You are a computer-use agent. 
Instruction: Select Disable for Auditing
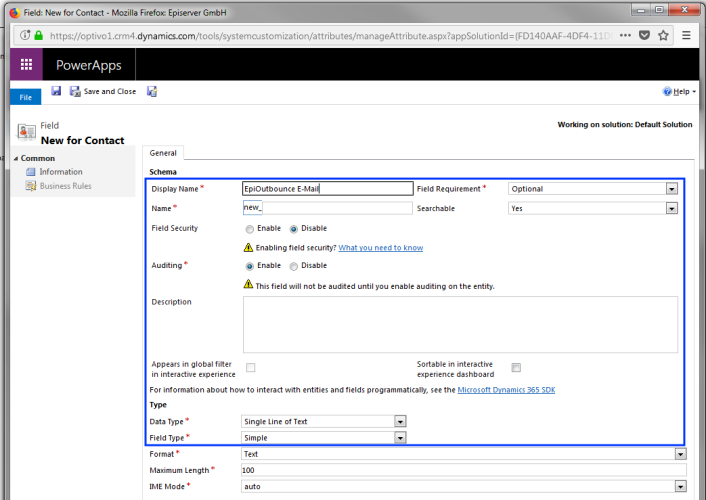pos(293,266)
